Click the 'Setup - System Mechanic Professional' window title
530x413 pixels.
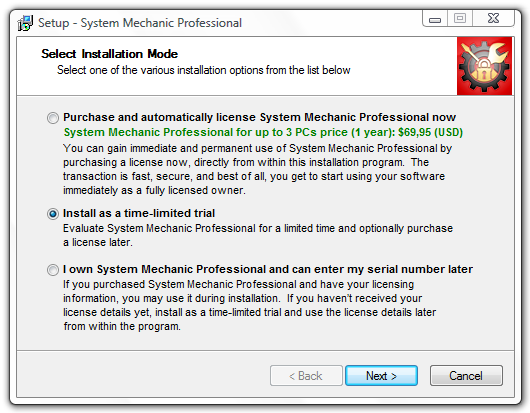[140, 23]
